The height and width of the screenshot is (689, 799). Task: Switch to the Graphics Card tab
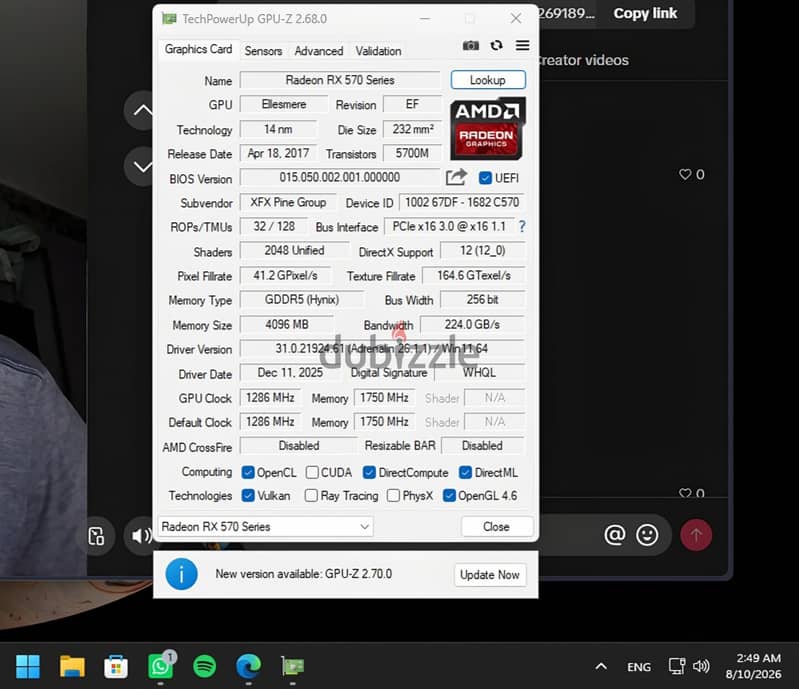pyautogui.click(x=198, y=49)
